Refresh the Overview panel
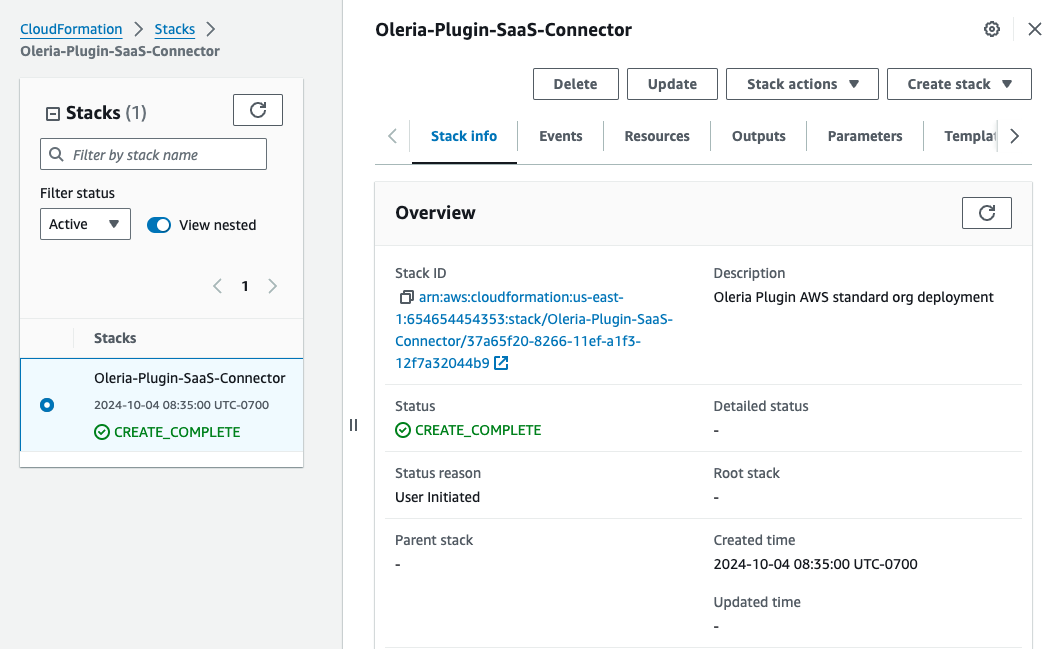 click(x=986, y=213)
